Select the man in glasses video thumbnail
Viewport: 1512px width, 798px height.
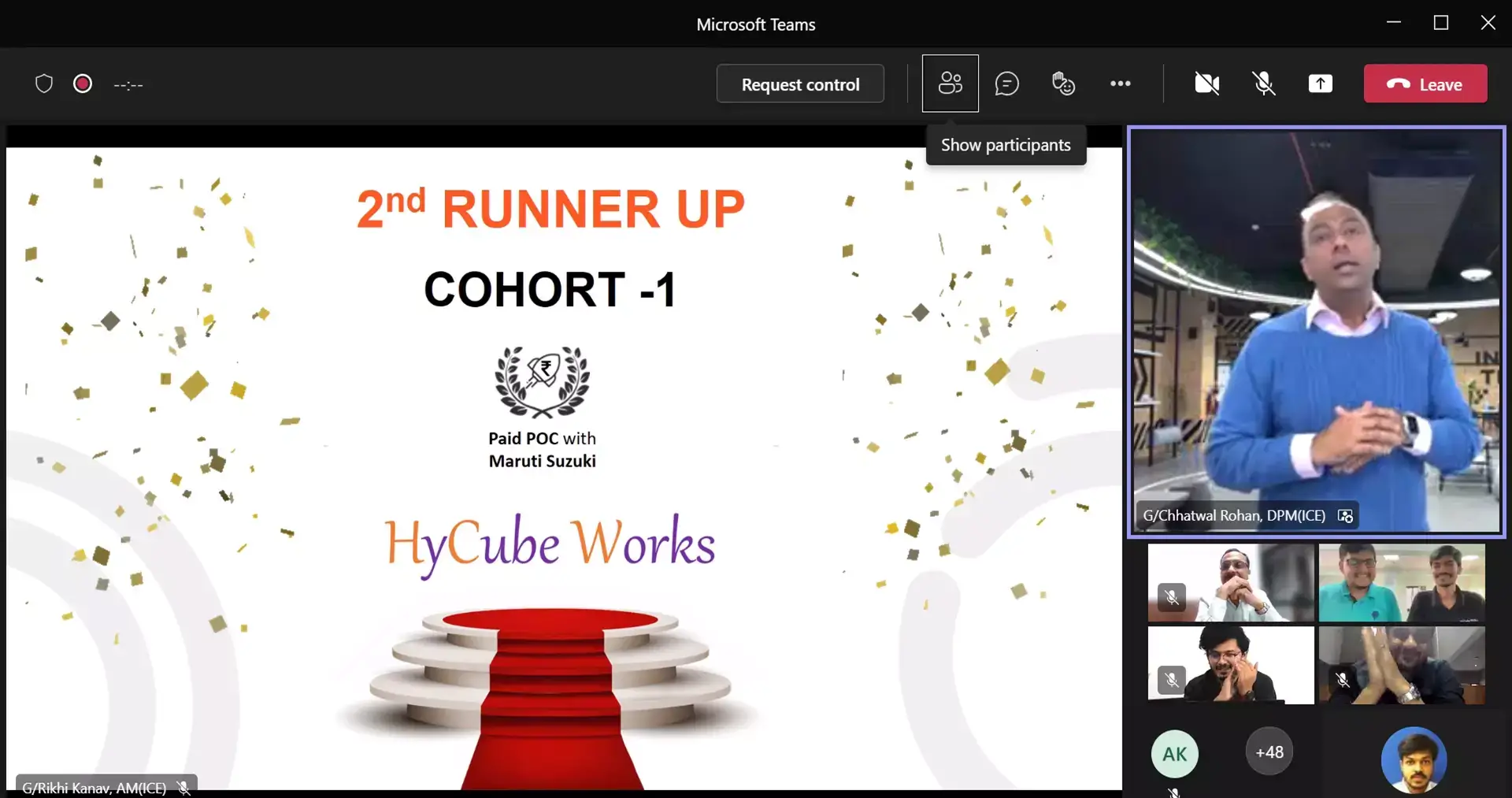tap(1231, 582)
